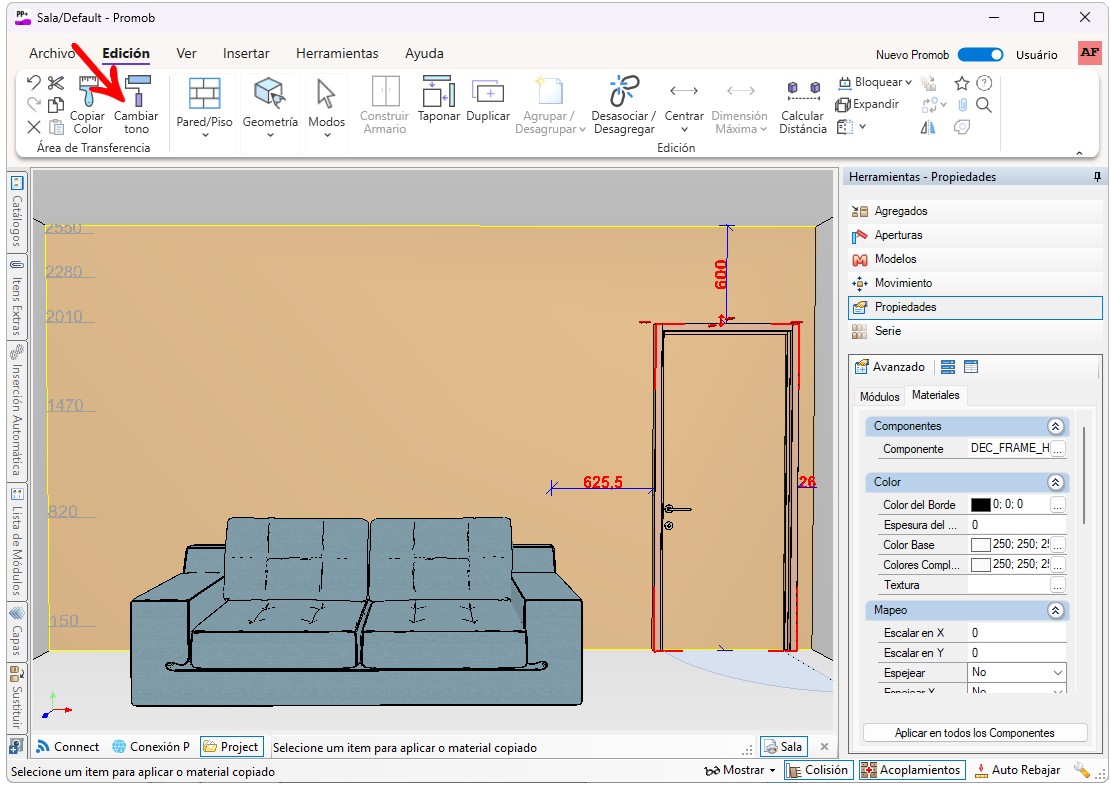
Task: Click the black Color del Borde swatch
Action: click(x=980, y=505)
